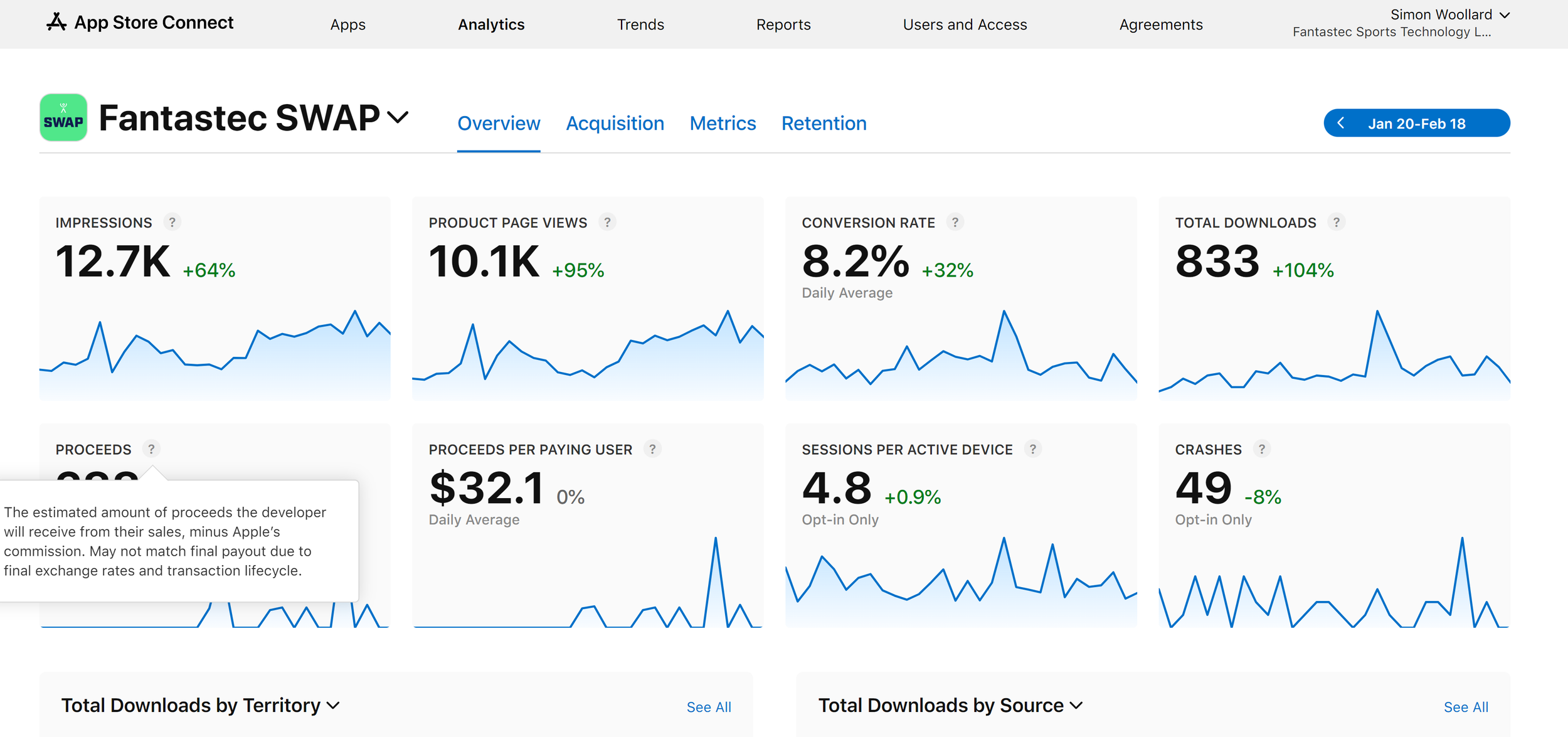Switch to the Metrics tab
Image resolution: width=1568 pixels, height=737 pixels.
[x=723, y=124]
